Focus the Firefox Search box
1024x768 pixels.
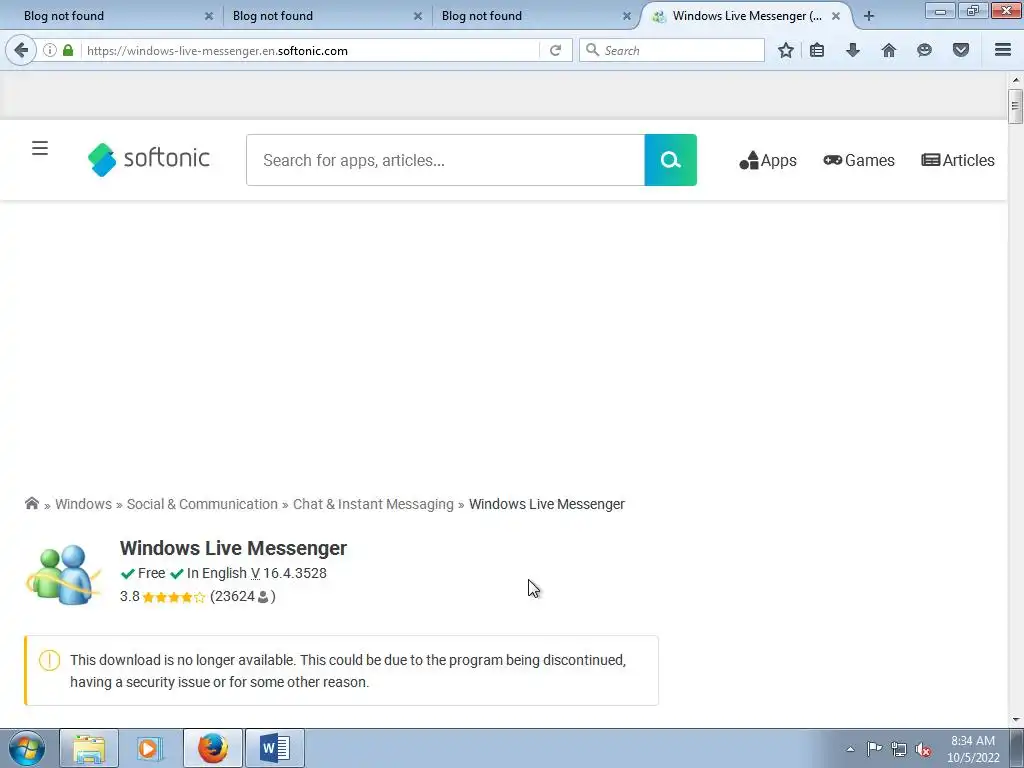[672, 50]
